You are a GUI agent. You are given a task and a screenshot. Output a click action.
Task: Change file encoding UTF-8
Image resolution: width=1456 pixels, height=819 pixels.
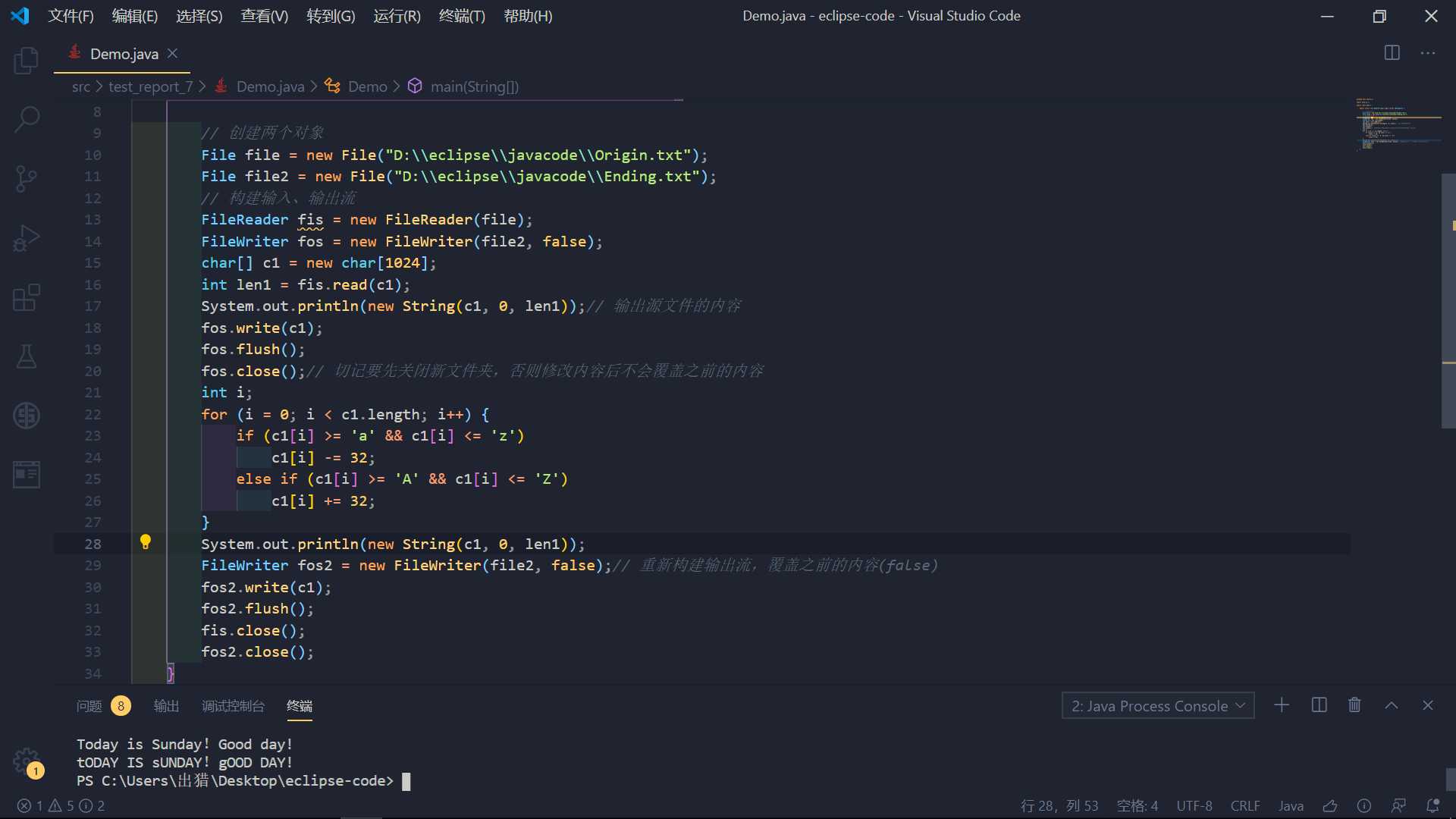point(1194,805)
